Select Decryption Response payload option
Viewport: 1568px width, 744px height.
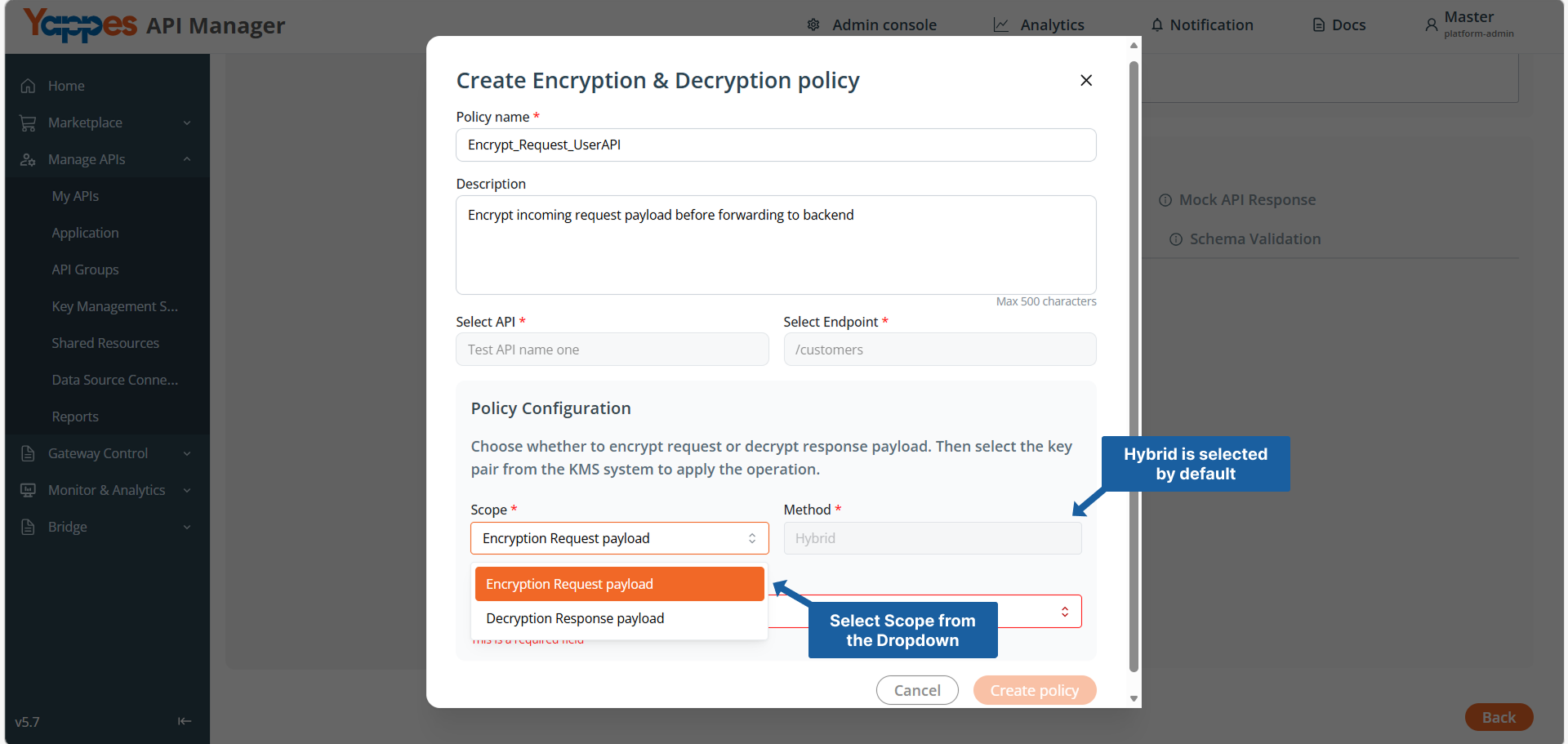point(620,618)
